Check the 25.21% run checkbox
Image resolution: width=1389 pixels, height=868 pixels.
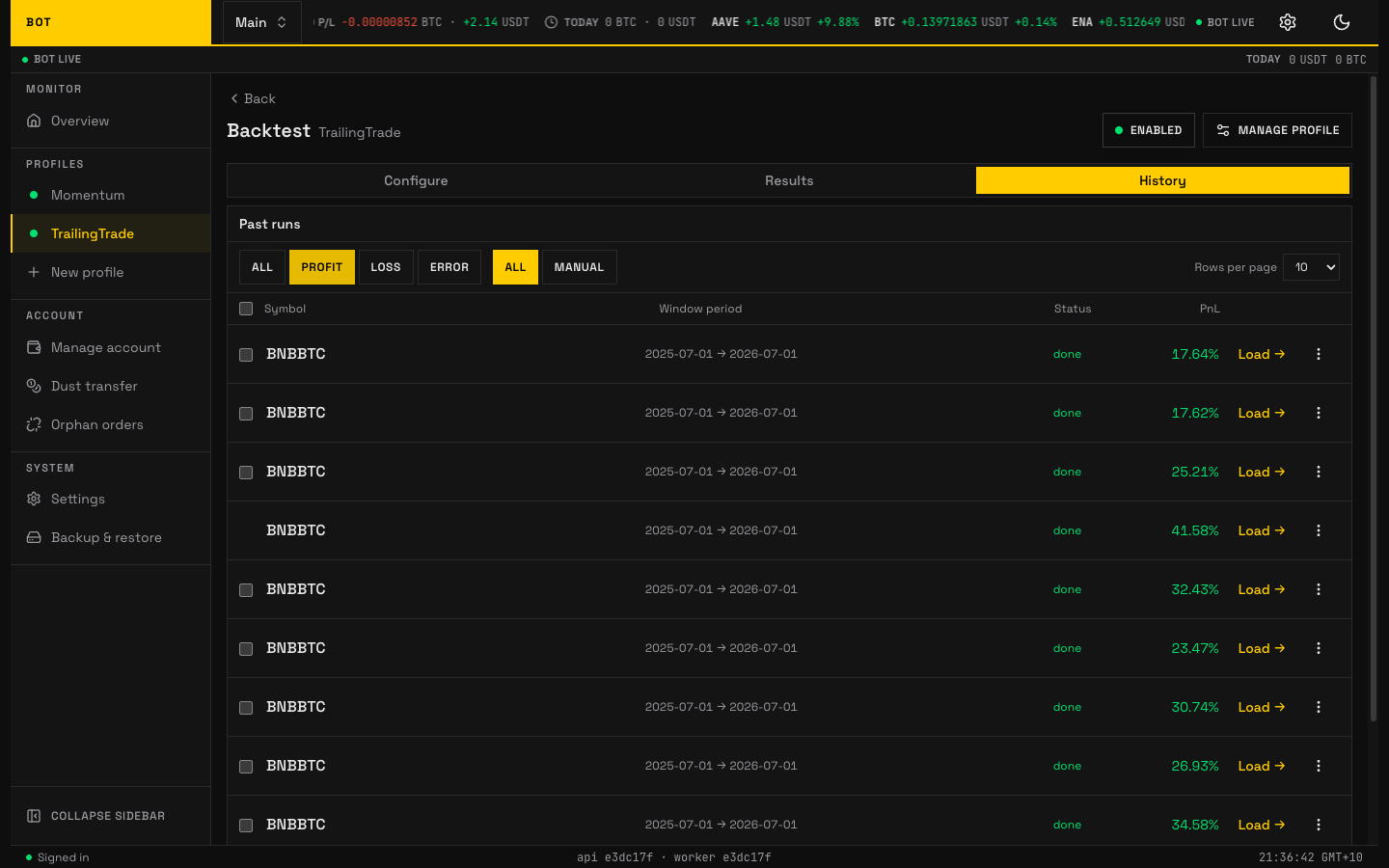tap(246, 473)
